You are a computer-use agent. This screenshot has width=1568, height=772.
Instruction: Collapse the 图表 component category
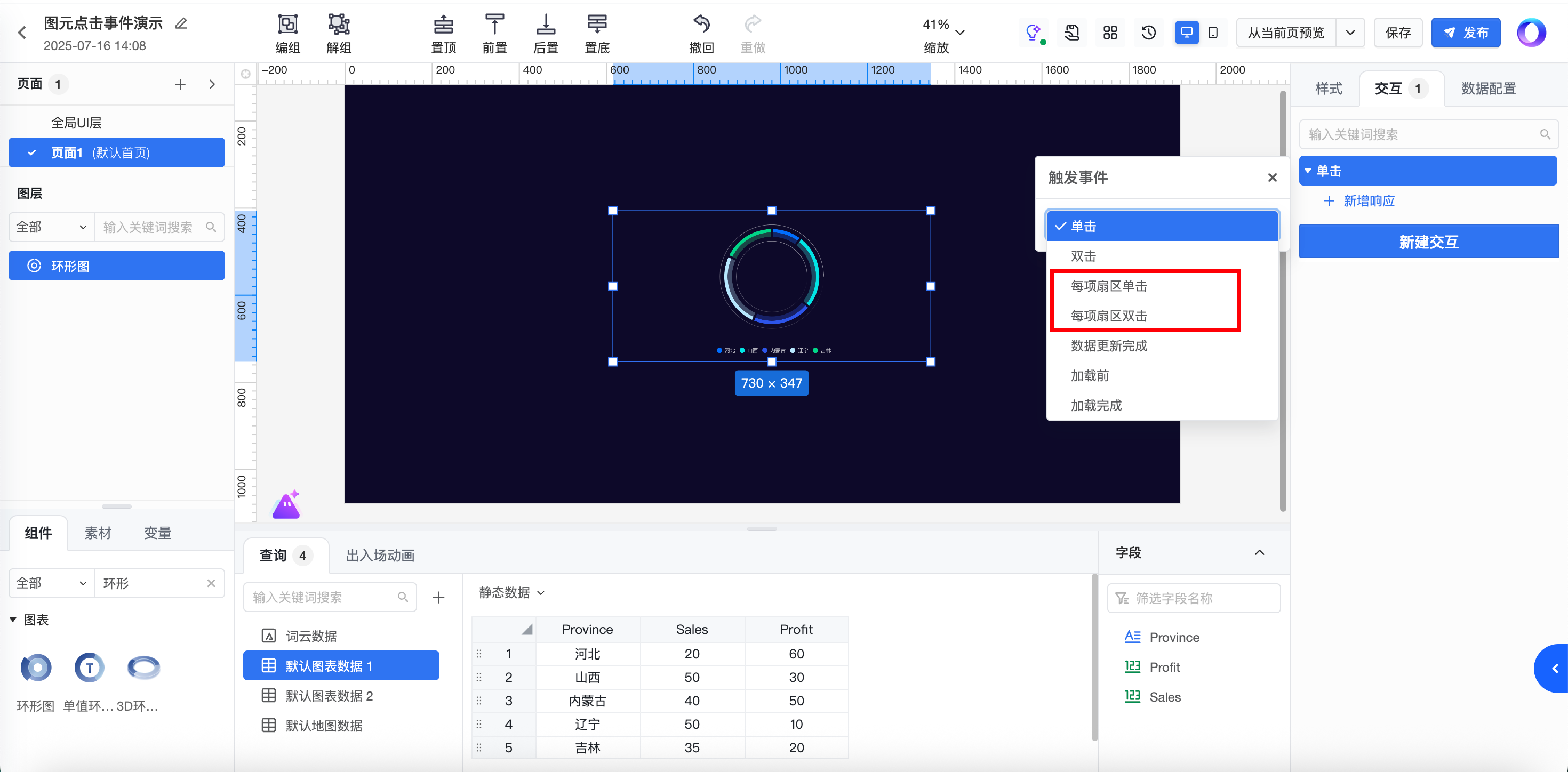[13, 620]
